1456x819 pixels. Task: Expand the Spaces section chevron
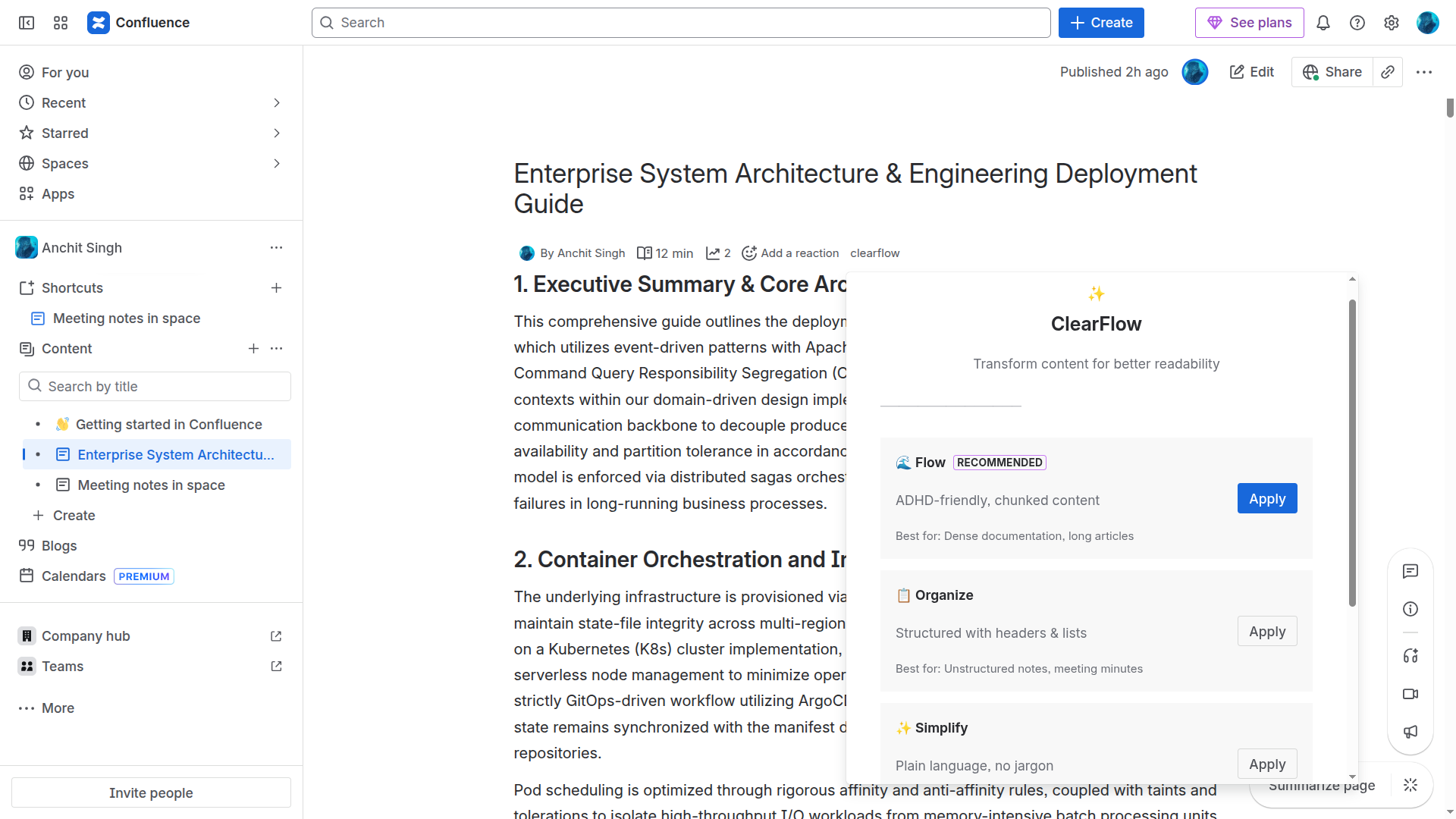(x=277, y=164)
